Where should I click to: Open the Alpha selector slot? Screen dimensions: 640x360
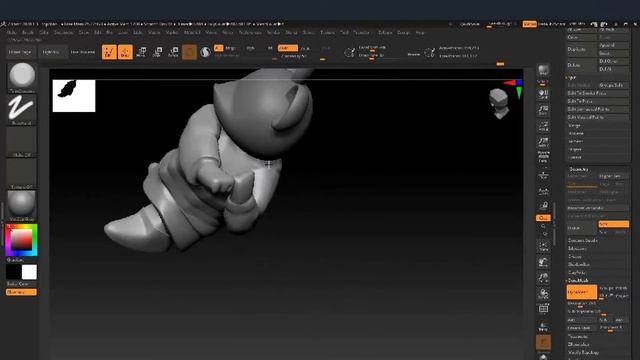(x=22, y=141)
